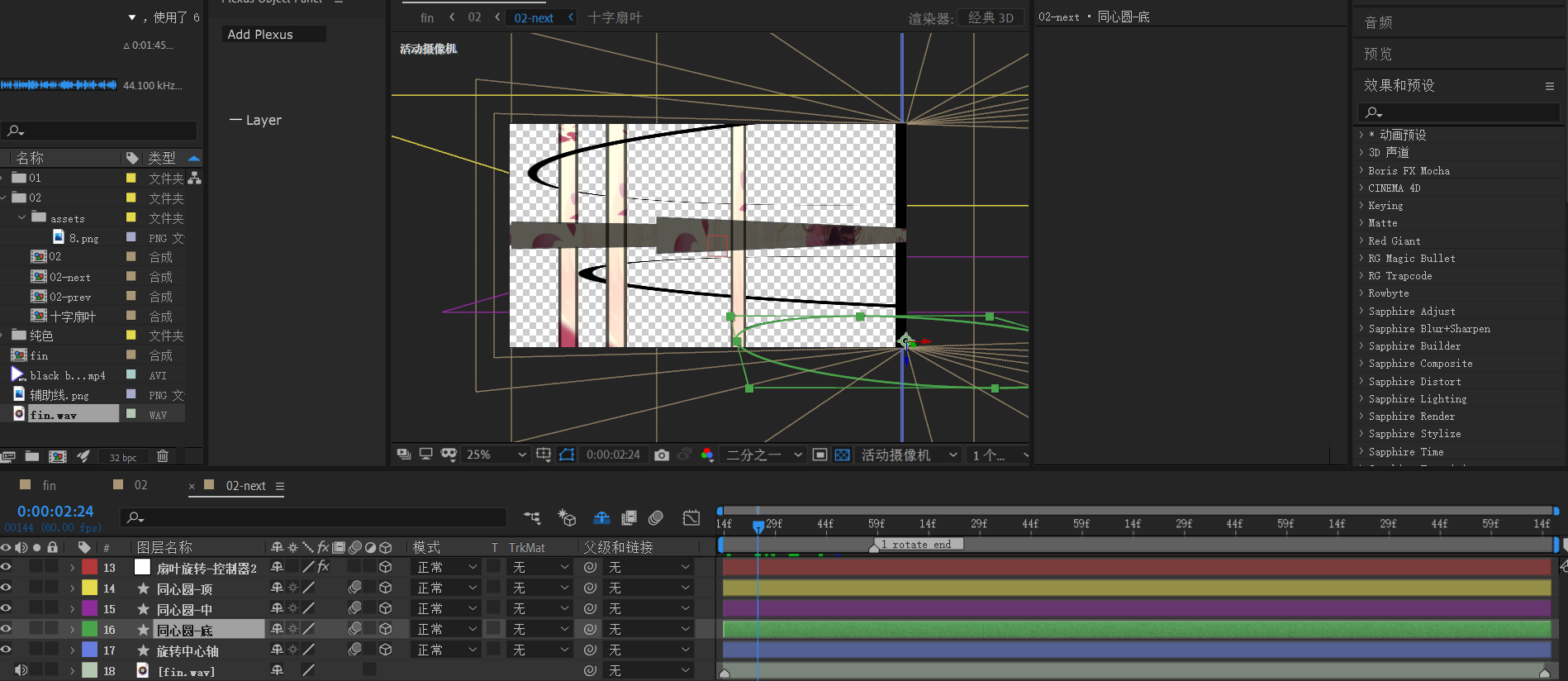Click the parent pick whip of layer 16
1568x681 pixels.
click(590, 629)
